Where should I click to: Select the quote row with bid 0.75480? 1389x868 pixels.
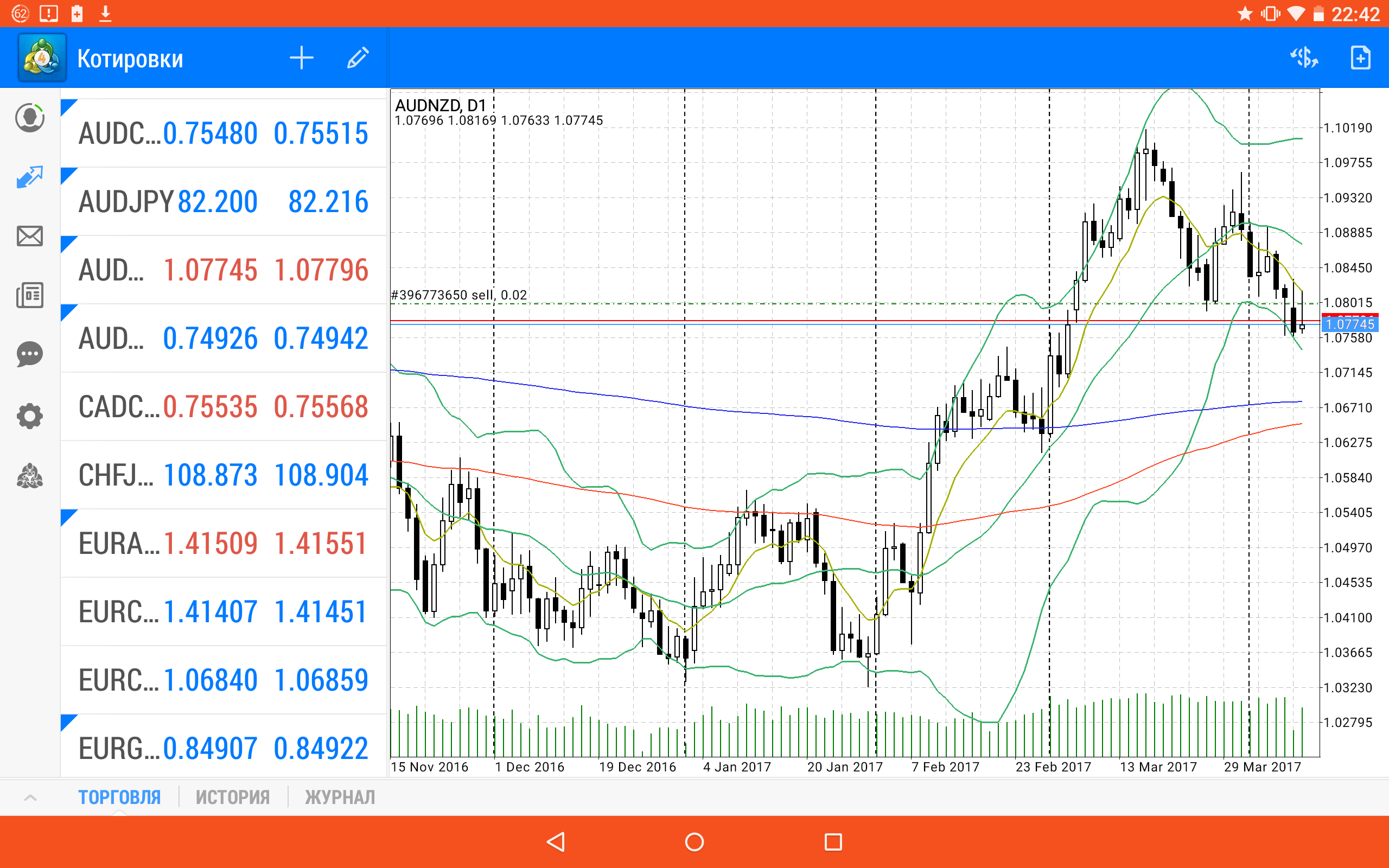pos(224,133)
